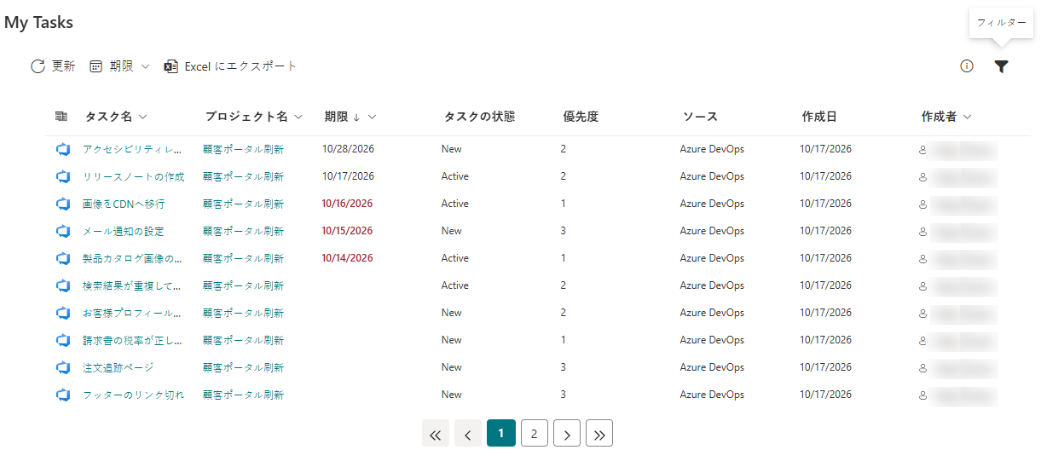This screenshot has height=465, width=1040.
Task: Open 顧客ポータル刷新 project in アクセシビリティレ... row
Action: coord(243,149)
